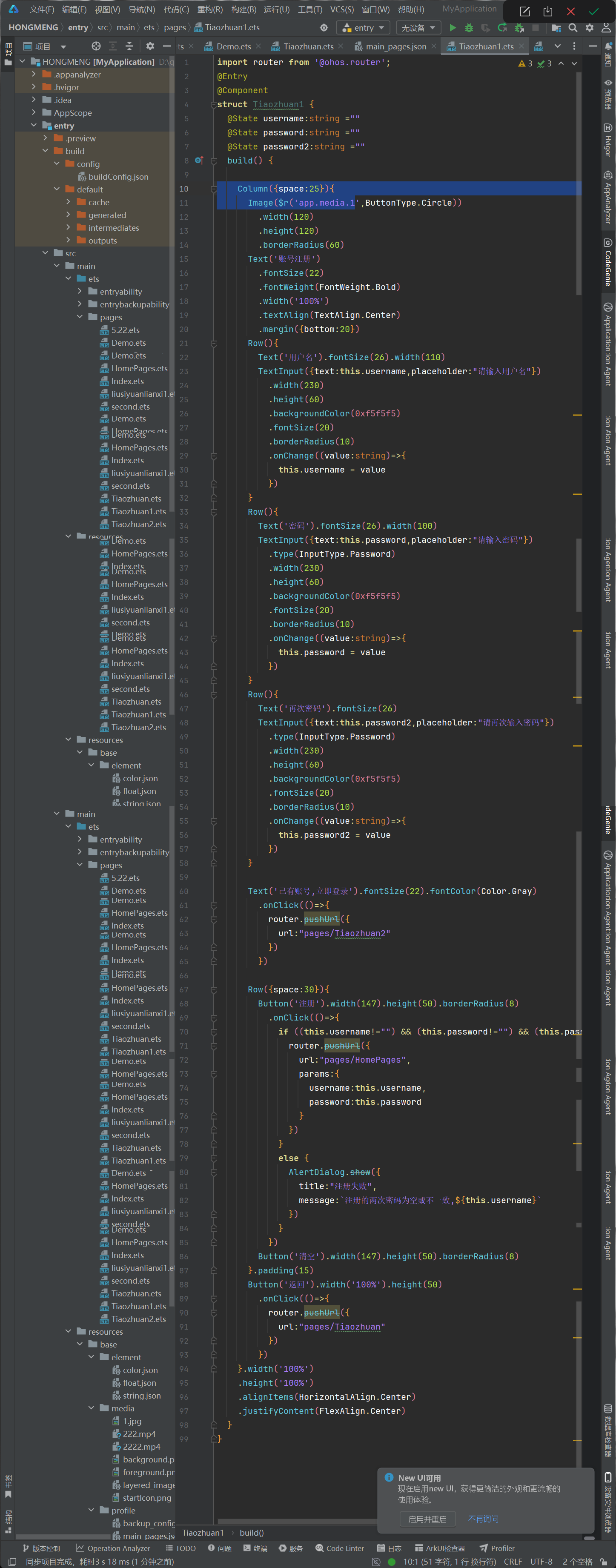Expand the intermediates folder

click(68, 228)
